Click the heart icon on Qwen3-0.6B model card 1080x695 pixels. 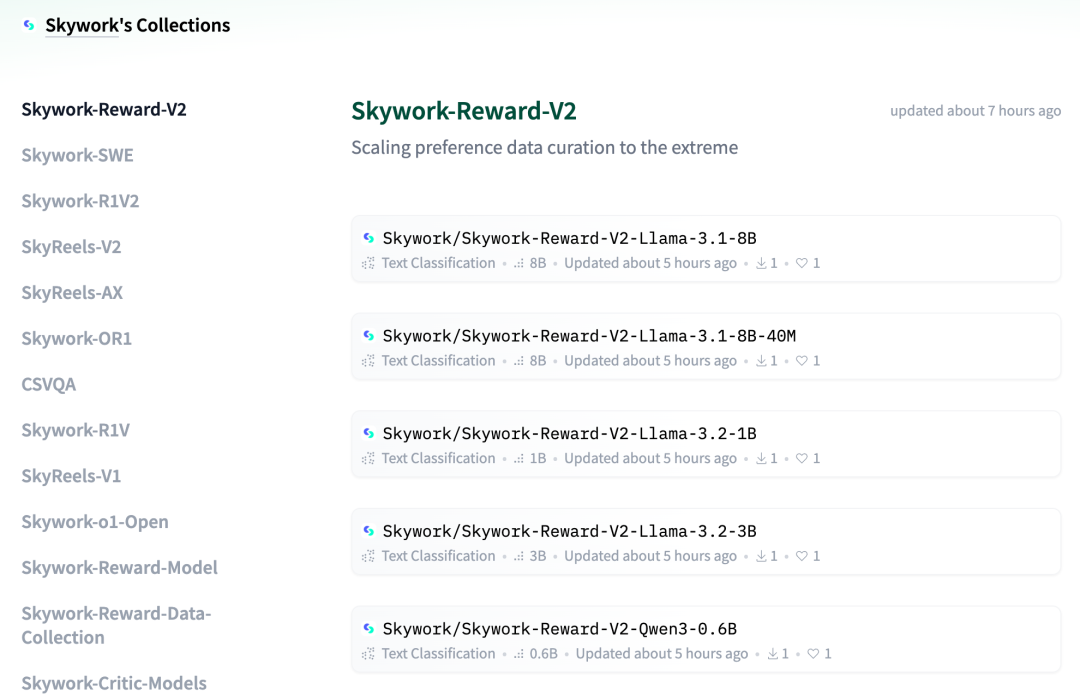click(813, 654)
